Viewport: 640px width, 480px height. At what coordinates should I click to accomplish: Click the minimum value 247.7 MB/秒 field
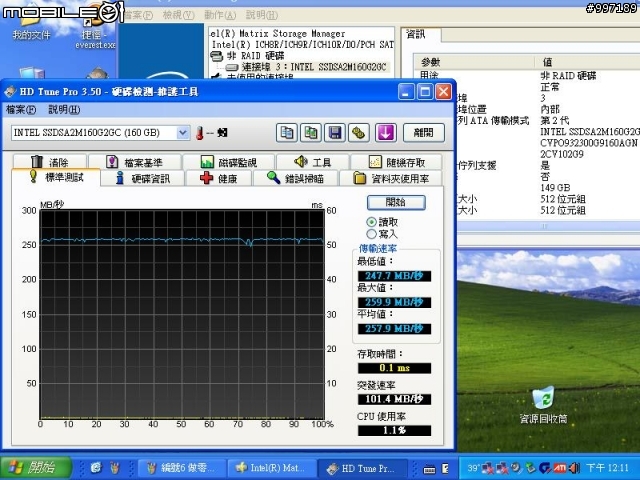pos(394,276)
